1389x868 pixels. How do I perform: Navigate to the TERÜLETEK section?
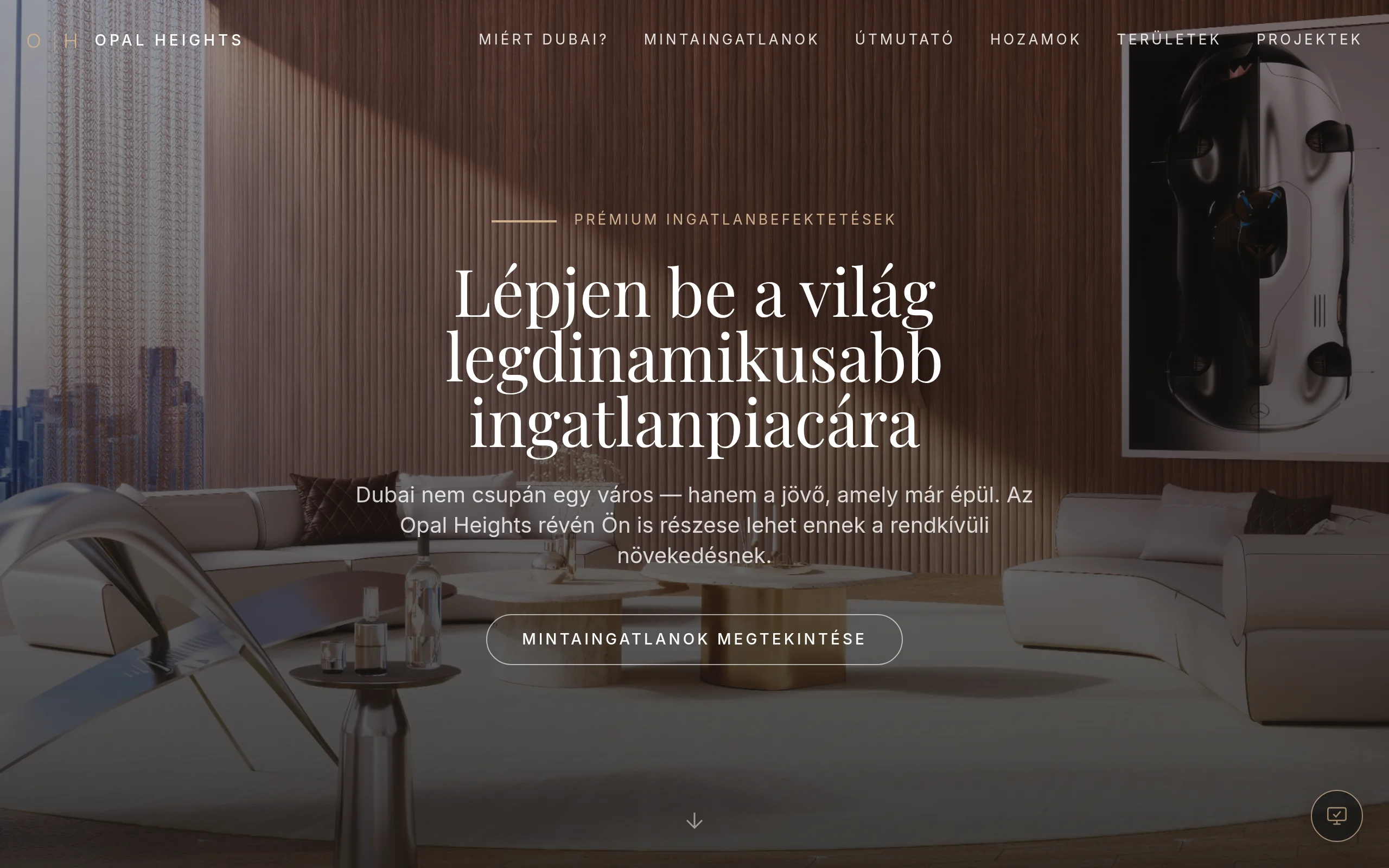pos(1168,40)
